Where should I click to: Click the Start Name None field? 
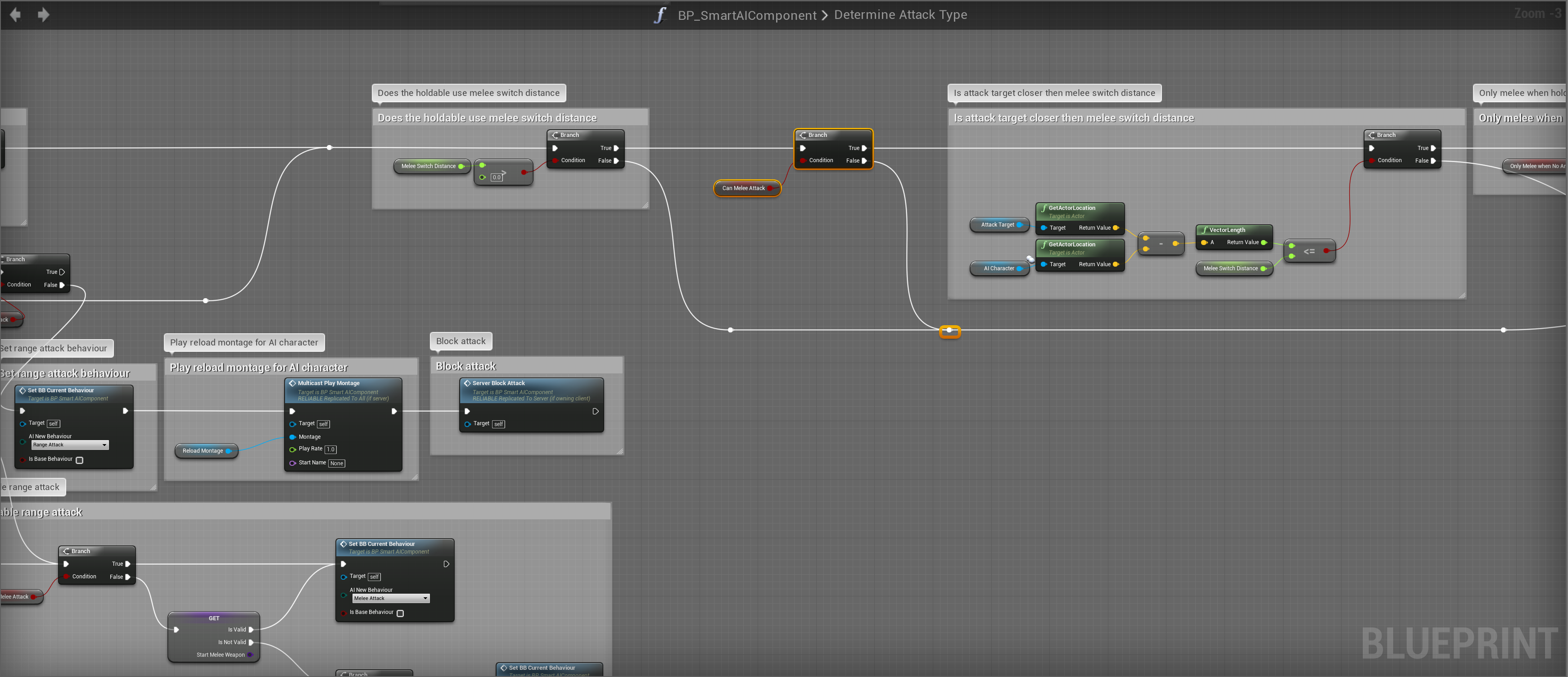[337, 463]
